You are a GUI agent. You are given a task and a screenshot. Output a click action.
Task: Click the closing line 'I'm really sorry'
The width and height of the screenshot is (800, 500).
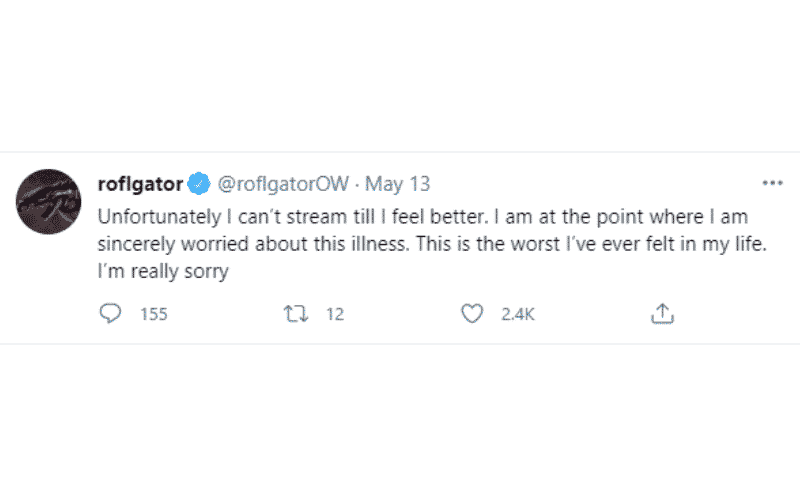(163, 271)
